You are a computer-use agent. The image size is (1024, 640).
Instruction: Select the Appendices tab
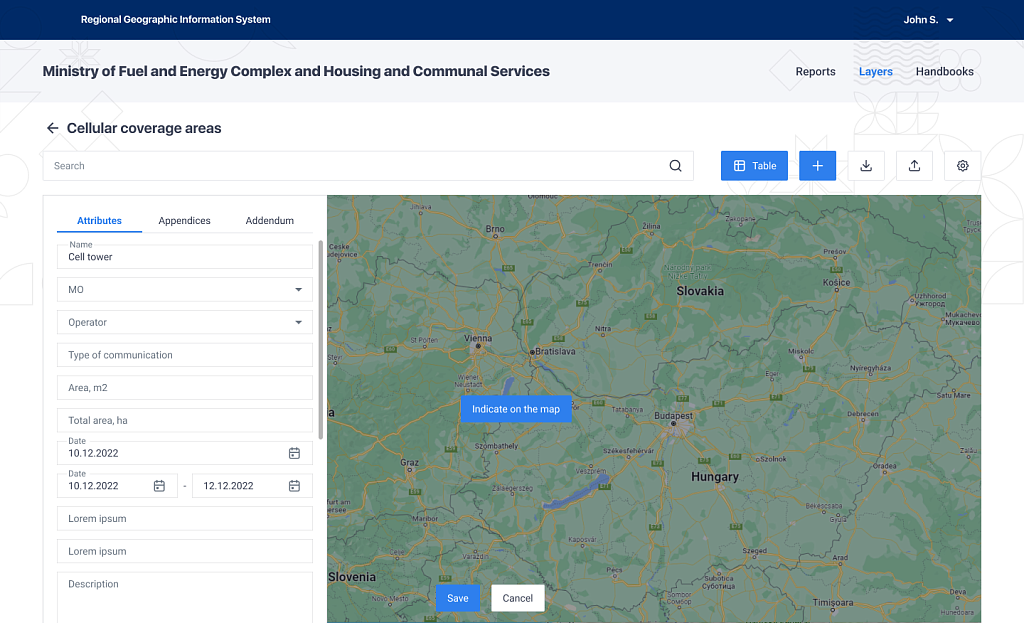tap(184, 221)
